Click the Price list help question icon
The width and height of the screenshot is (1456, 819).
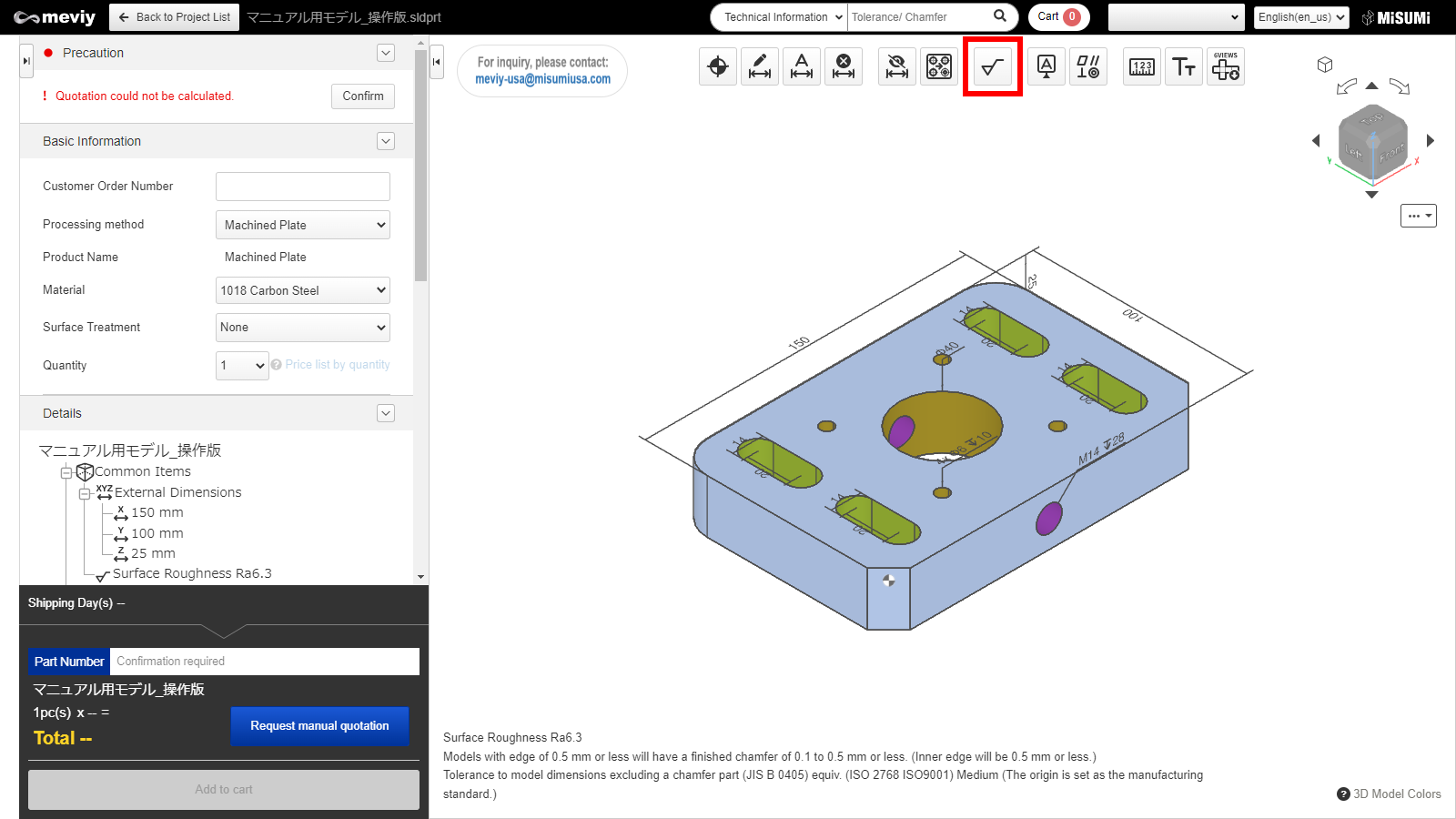coord(277,365)
